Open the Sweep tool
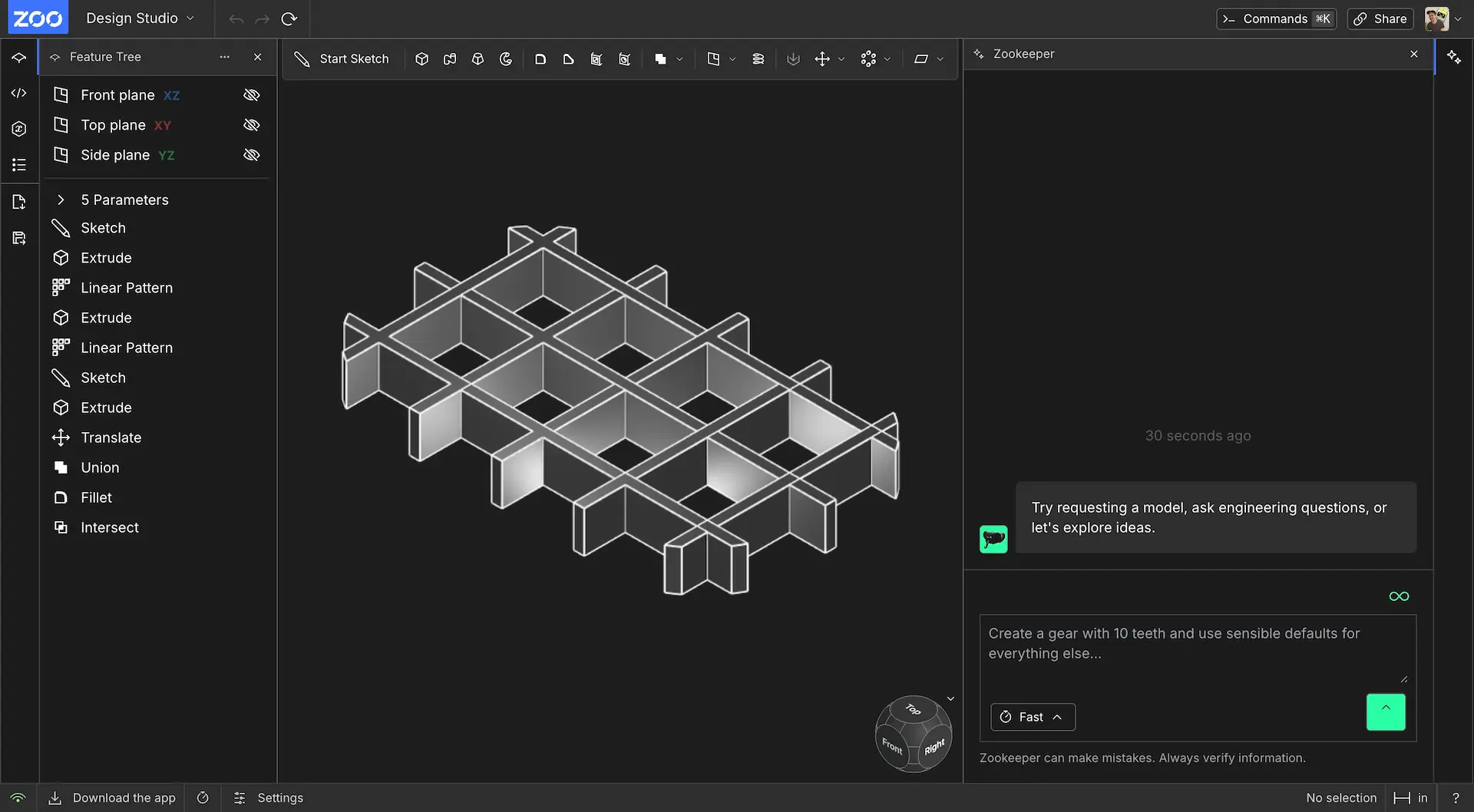Screen dimensions: 1474x812 [450, 58]
